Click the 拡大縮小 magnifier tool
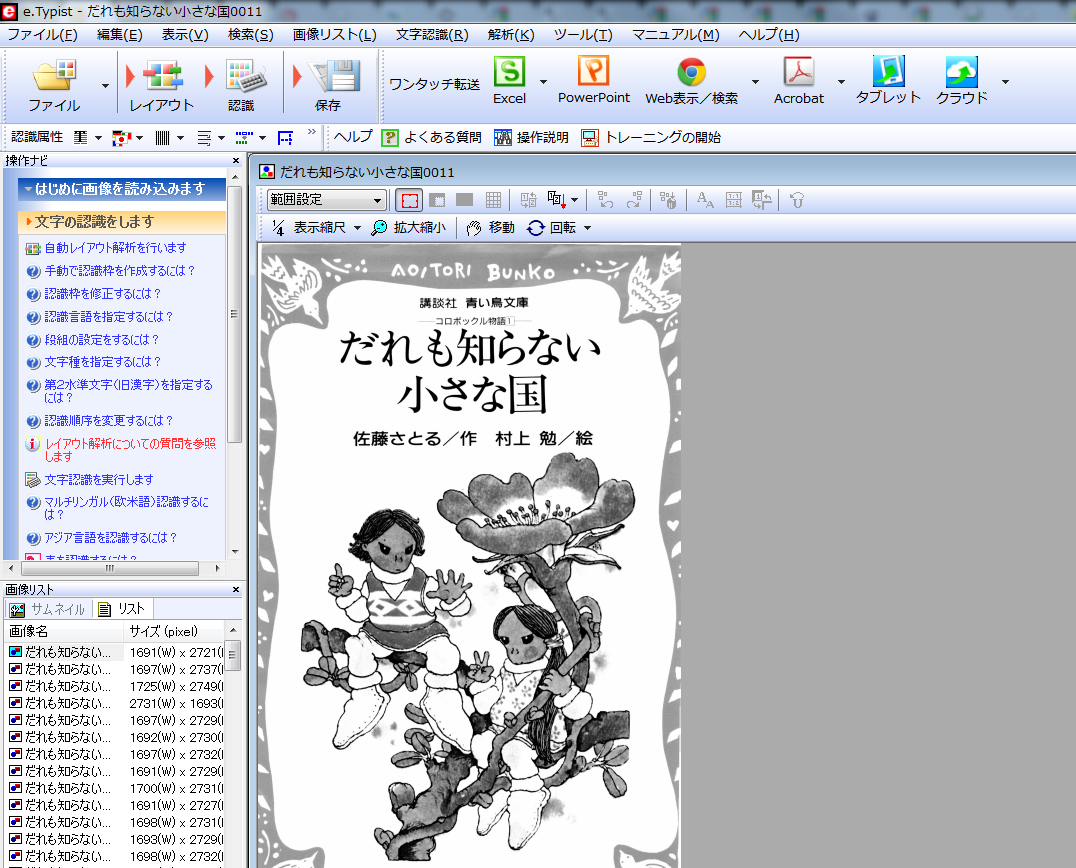Viewport: 1076px width, 868px height. [408, 228]
